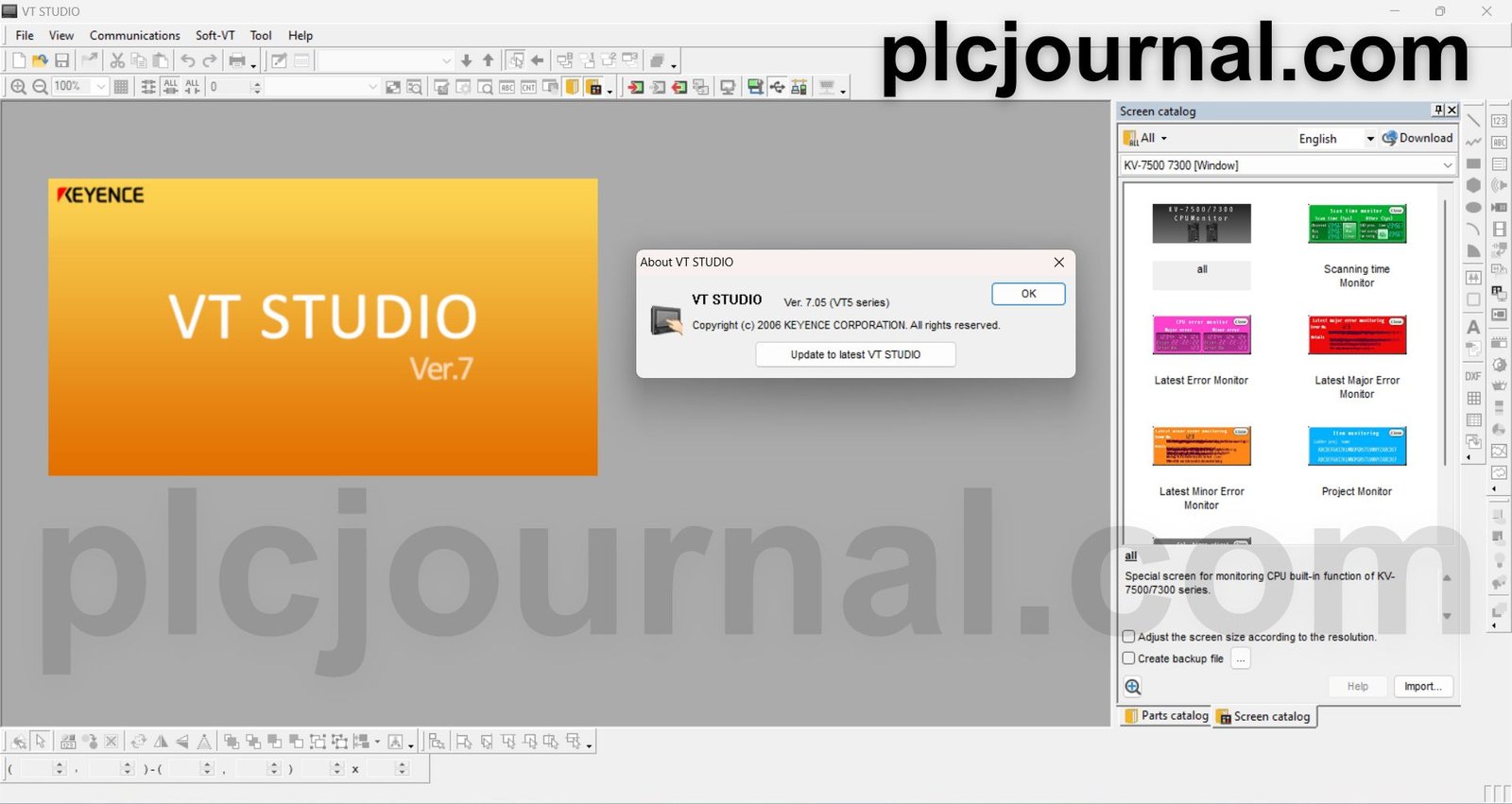
Task: Click the USB connection icon
Action: tap(777, 87)
